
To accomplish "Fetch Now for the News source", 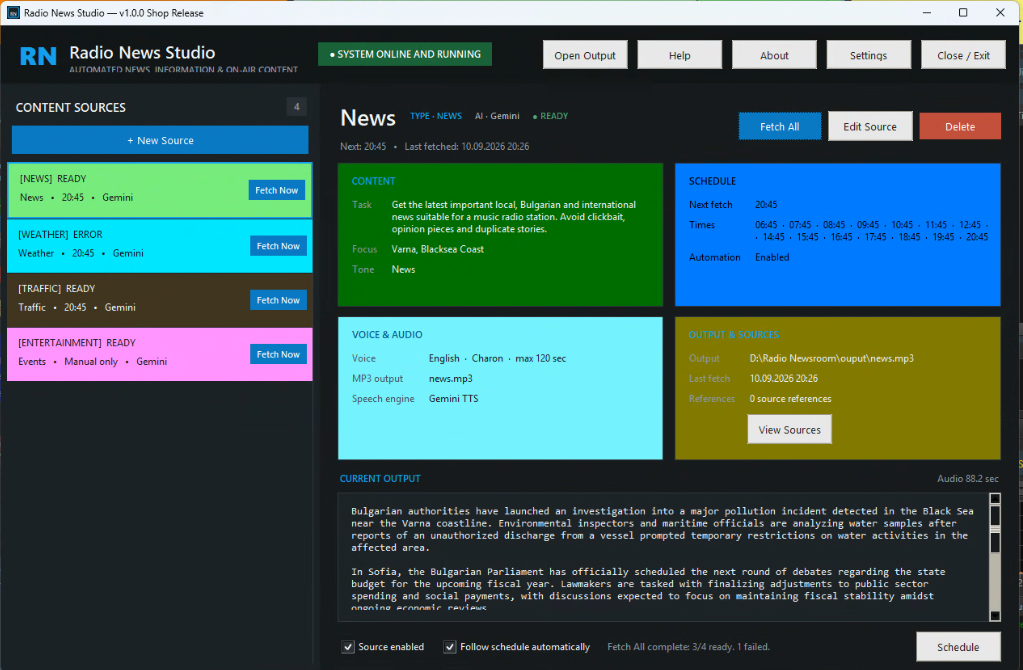I will [277, 190].
